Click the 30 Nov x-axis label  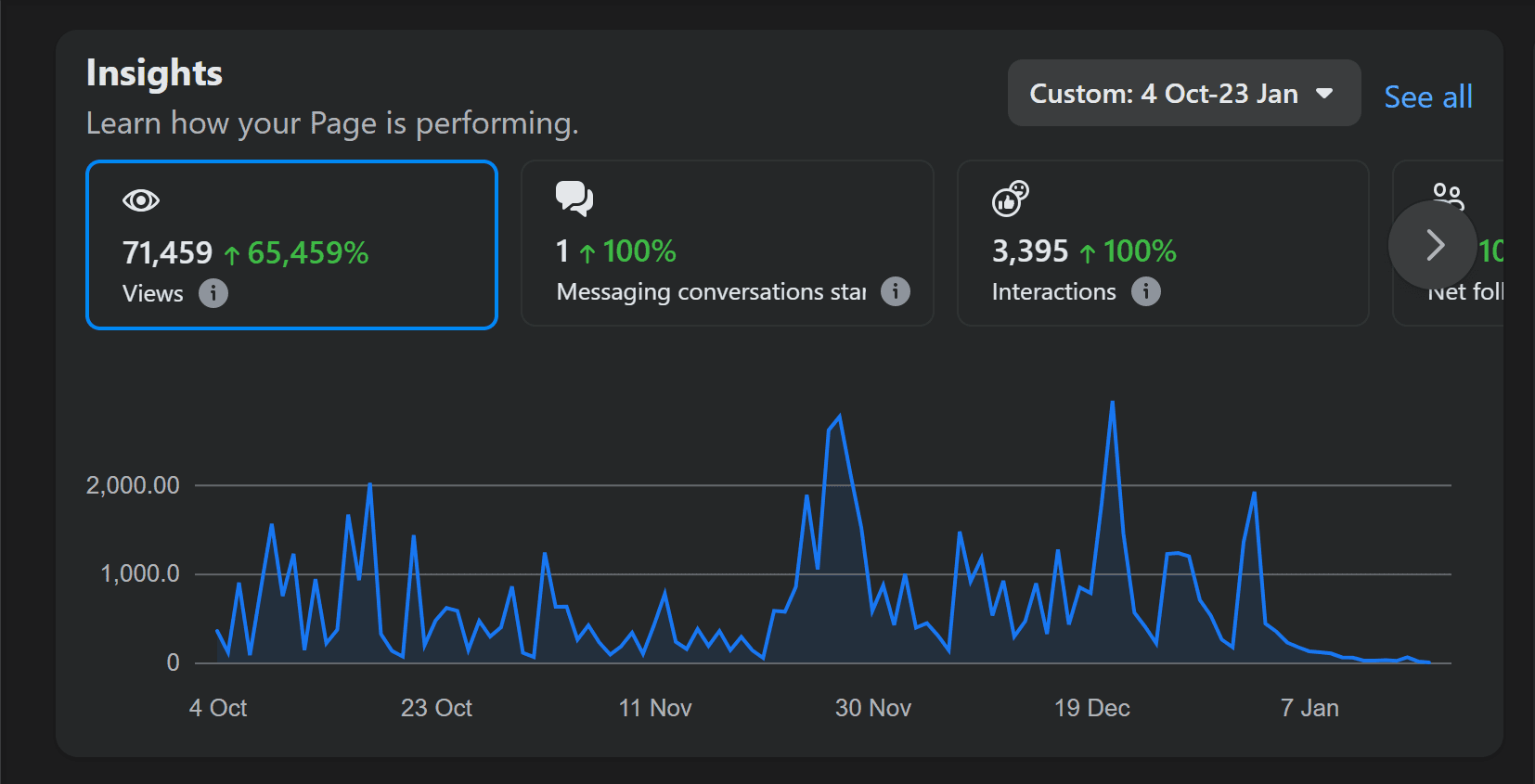pyautogui.click(x=873, y=708)
